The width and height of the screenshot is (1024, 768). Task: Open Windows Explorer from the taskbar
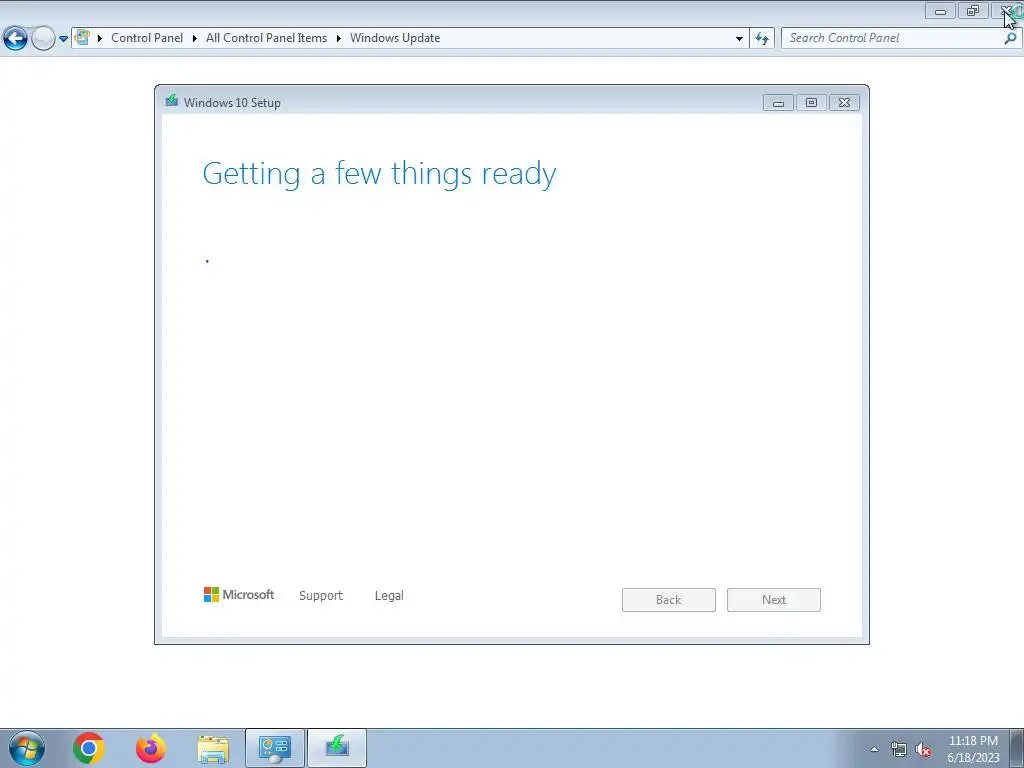coord(213,749)
